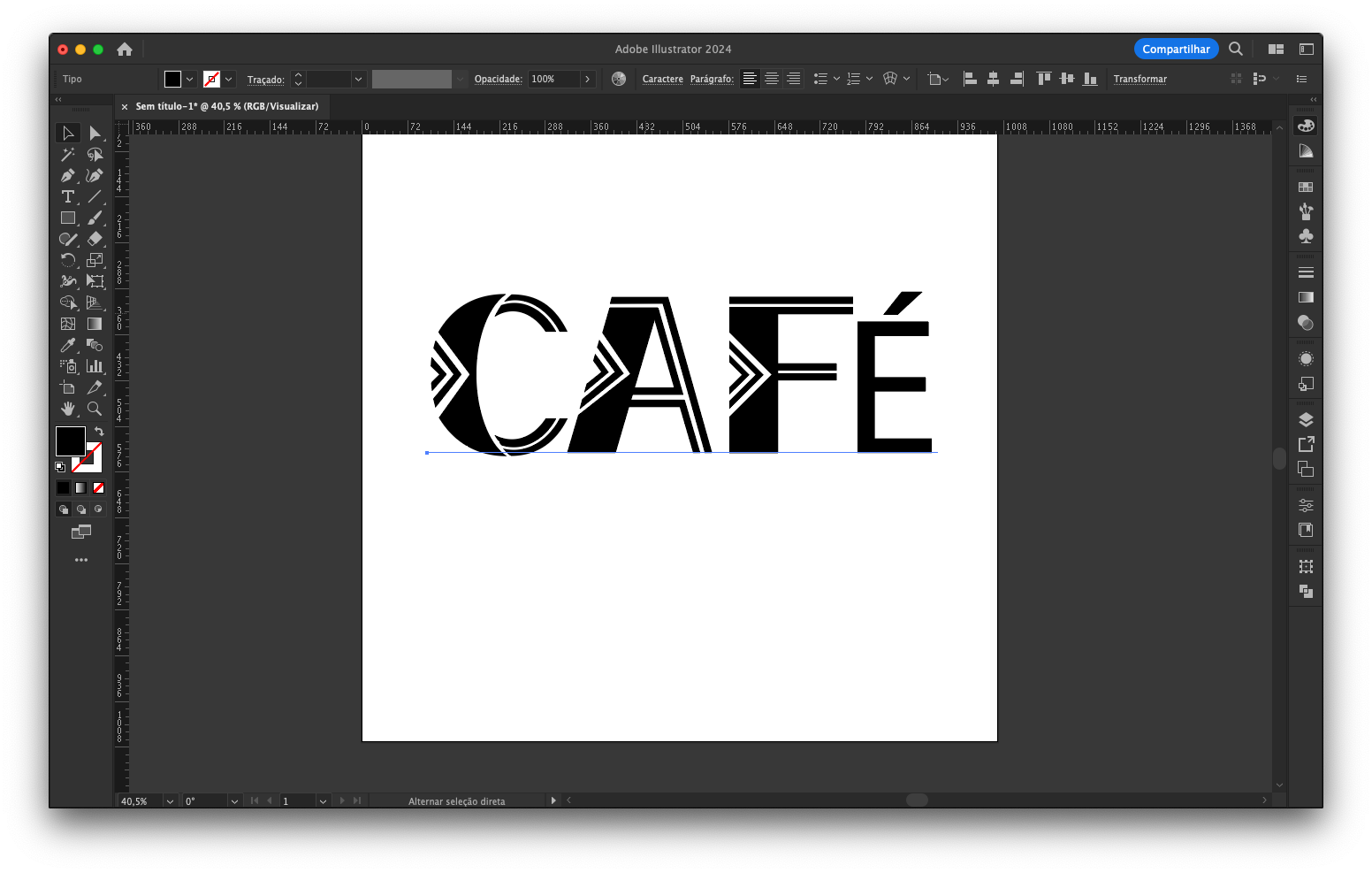Choose the Hand tool
The image size is (1372, 873).
coord(68,409)
